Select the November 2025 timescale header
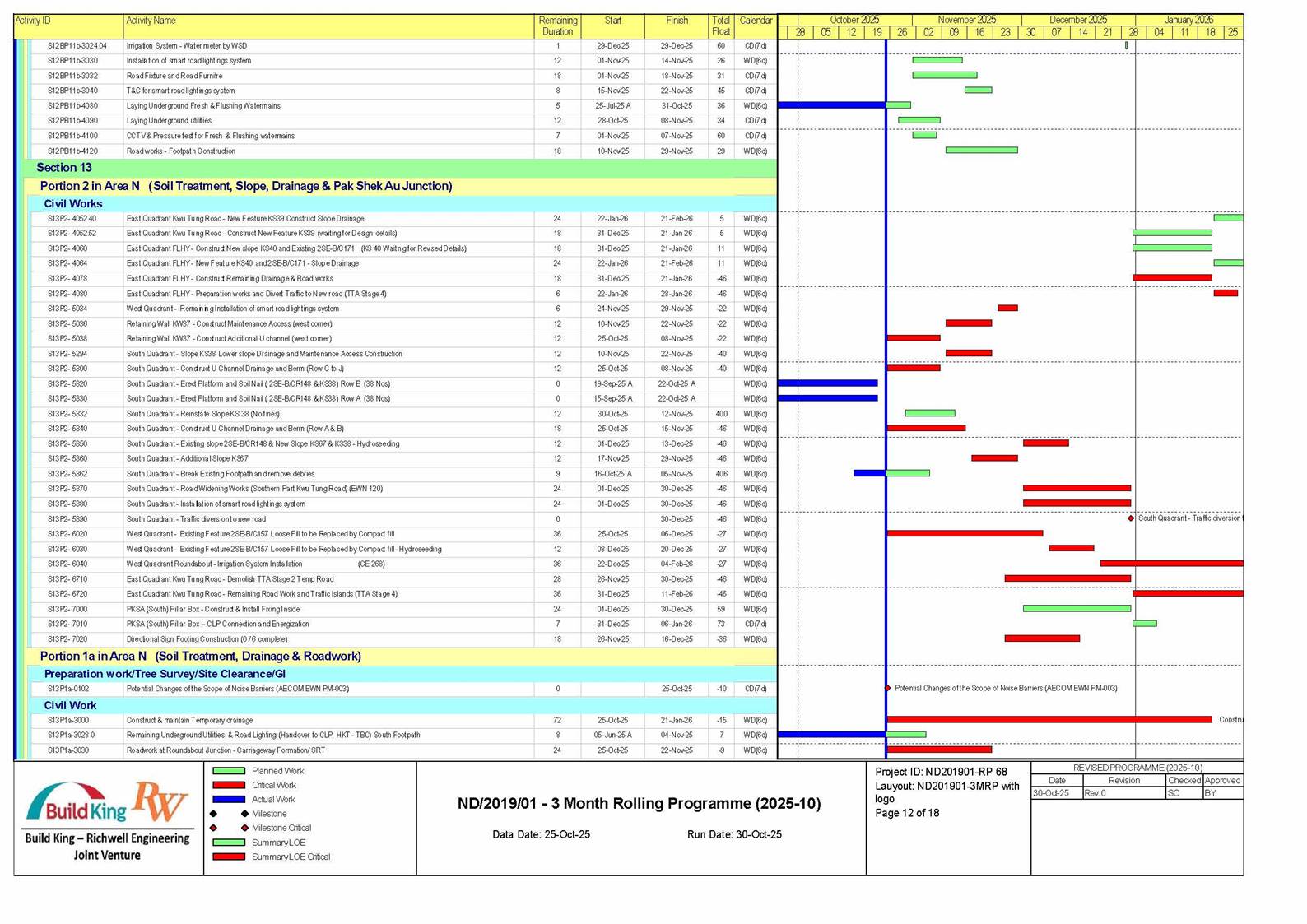This screenshot has width=1307, height=924. (x=966, y=20)
